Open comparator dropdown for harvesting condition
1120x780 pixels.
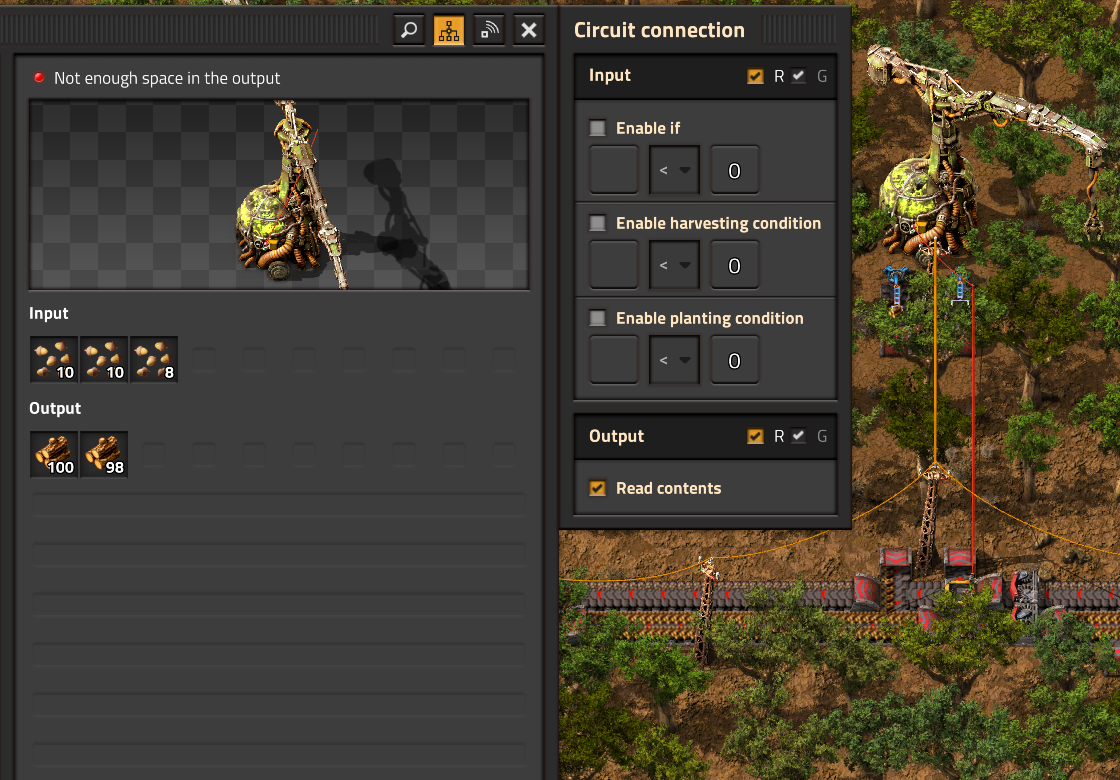click(674, 265)
